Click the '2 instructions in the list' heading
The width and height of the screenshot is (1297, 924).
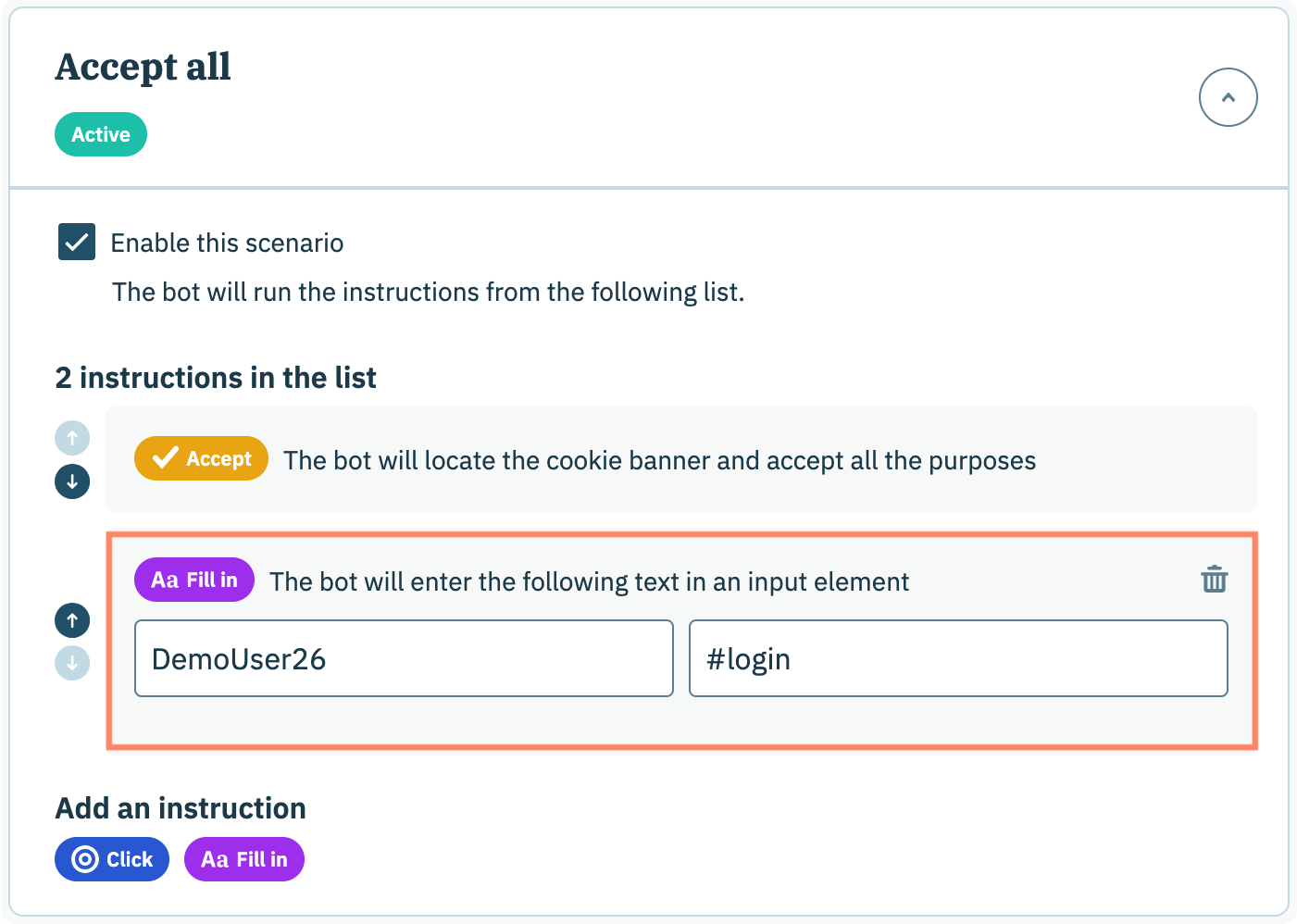tap(216, 378)
